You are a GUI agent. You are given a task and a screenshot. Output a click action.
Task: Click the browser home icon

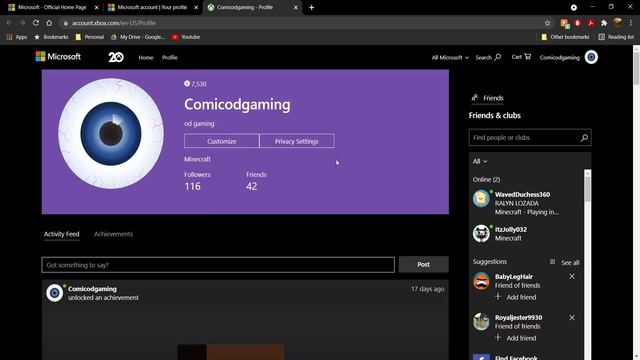(x=49, y=23)
